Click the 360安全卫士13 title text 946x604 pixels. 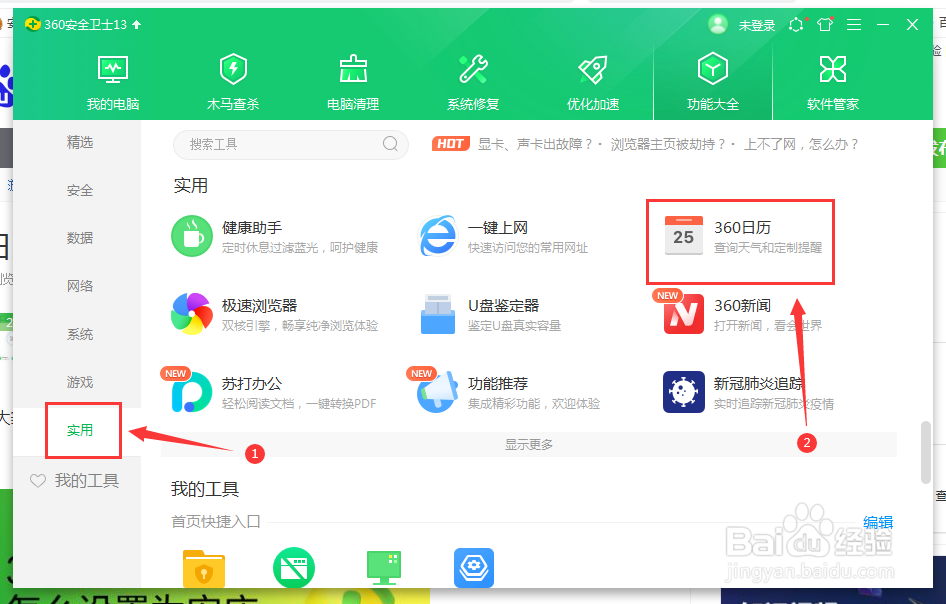[x=86, y=25]
